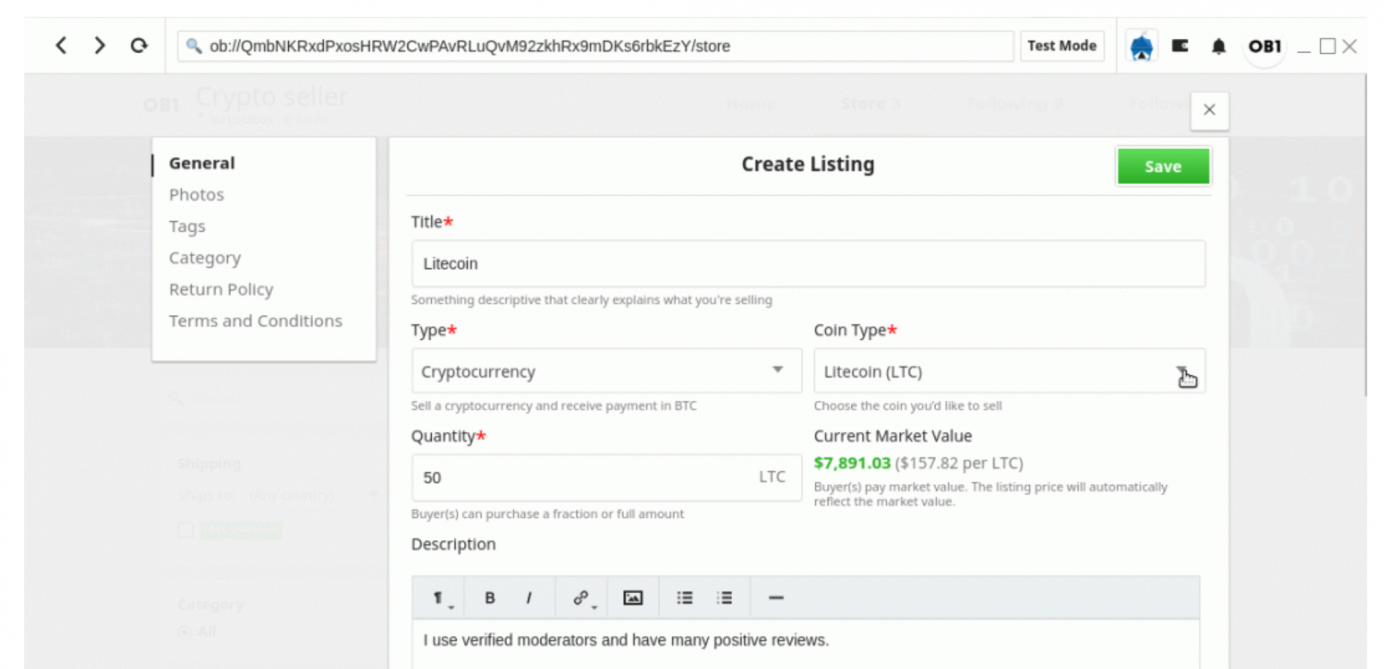
Task: Click the Create Listing heading
Action: (808, 164)
